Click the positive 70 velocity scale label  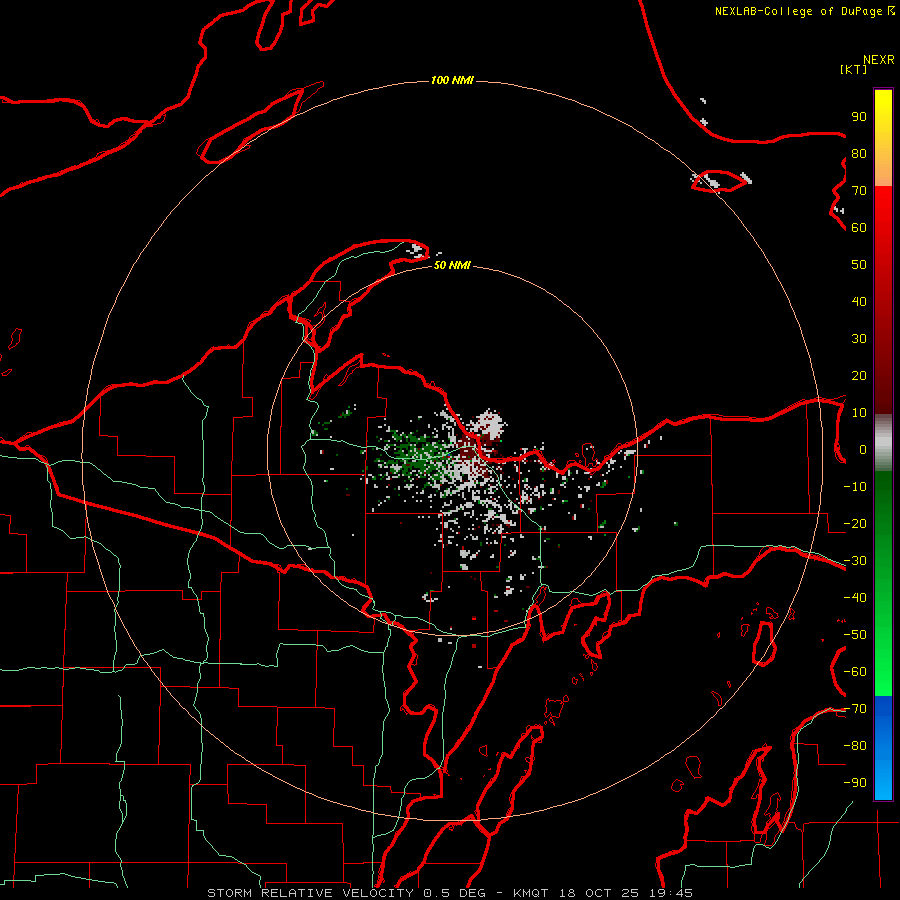tap(859, 191)
